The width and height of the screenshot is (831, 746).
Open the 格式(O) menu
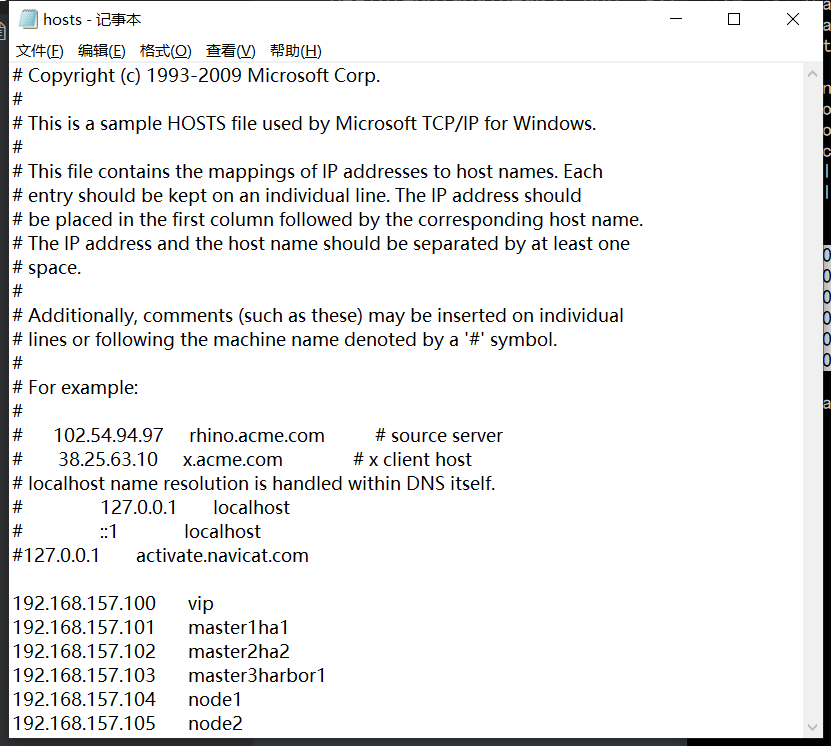165,51
